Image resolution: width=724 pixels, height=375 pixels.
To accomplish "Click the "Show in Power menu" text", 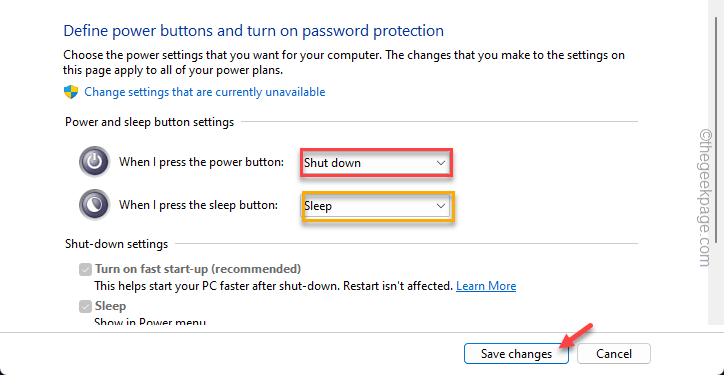I will pos(150,322).
